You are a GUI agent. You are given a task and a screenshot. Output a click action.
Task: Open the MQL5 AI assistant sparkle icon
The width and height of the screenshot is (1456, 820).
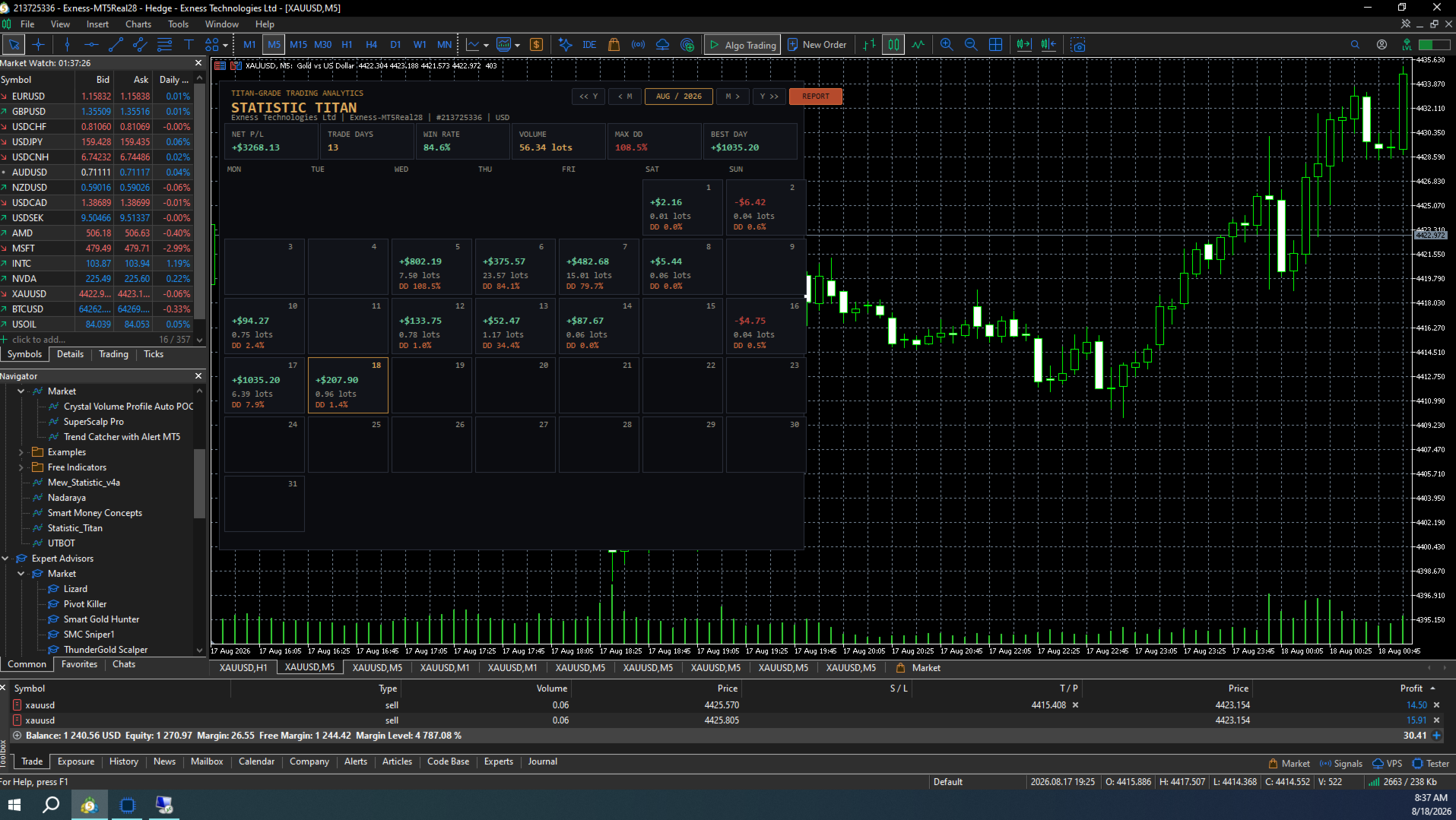565,45
